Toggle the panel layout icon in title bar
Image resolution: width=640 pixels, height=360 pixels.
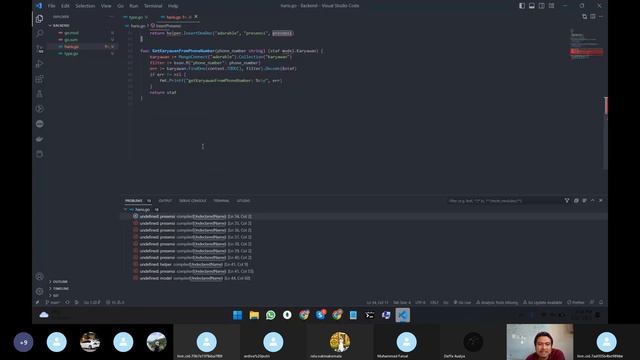click(x=532, y=6)
